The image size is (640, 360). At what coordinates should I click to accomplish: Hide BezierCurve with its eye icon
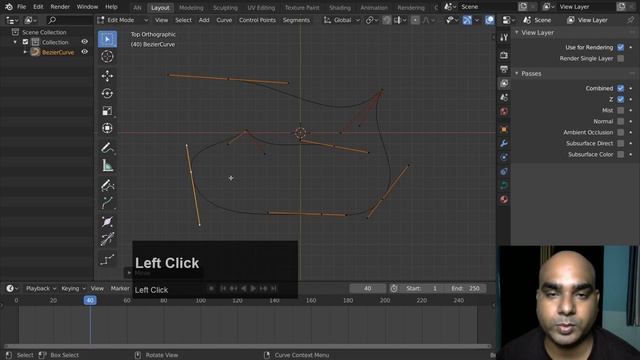tap(84, 52)
